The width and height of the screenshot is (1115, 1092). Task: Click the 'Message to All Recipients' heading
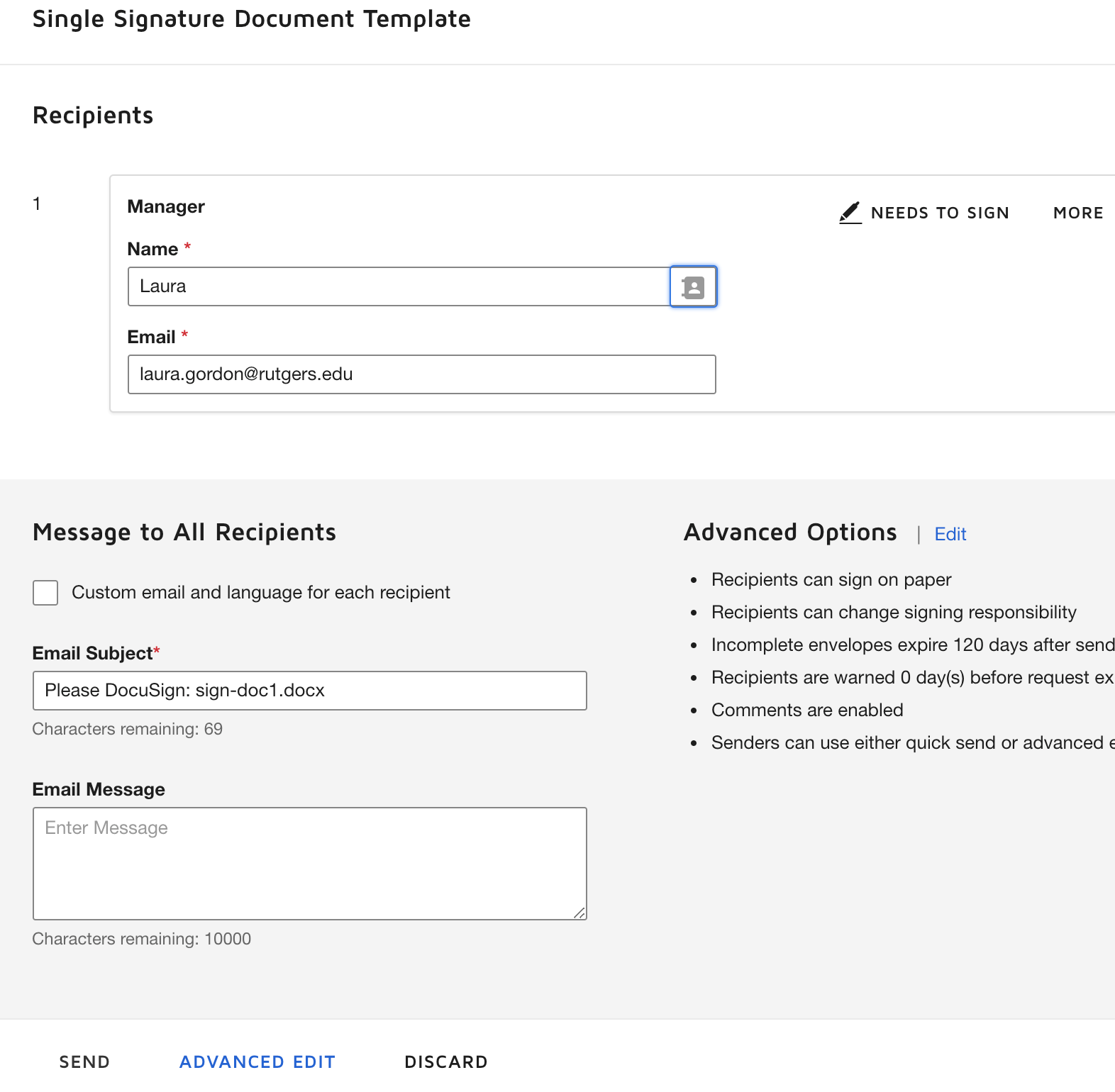coord(184,533)
